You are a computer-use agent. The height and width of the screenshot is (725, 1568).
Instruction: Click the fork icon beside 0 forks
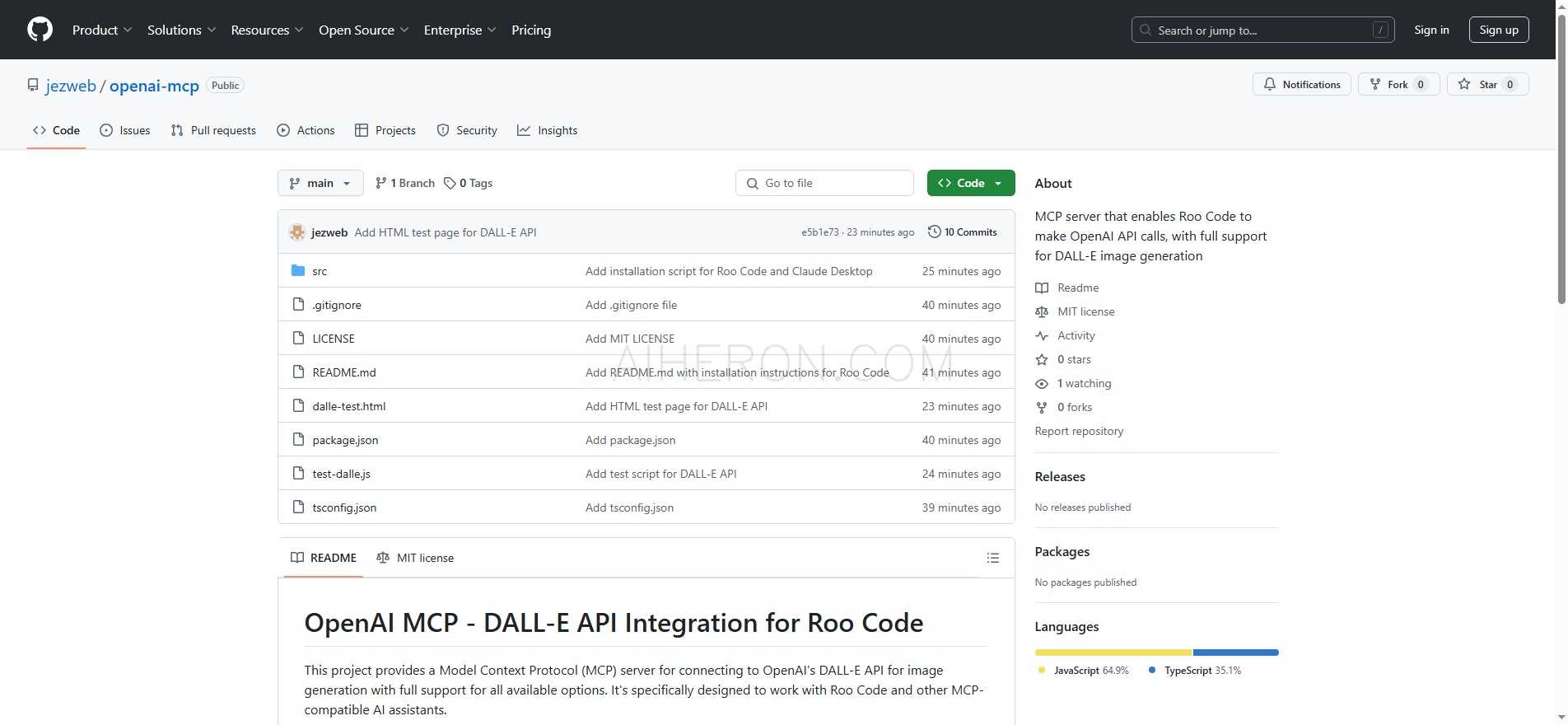[x=1042, y=407]
